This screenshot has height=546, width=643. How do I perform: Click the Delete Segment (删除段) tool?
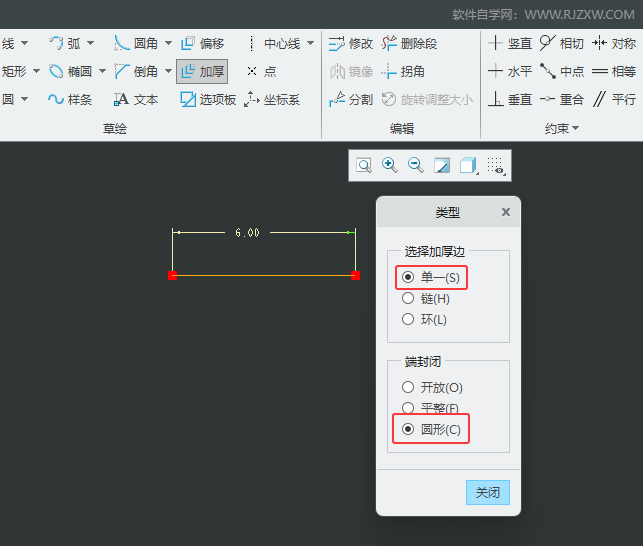pyautogui.click(x=409, y=43)
